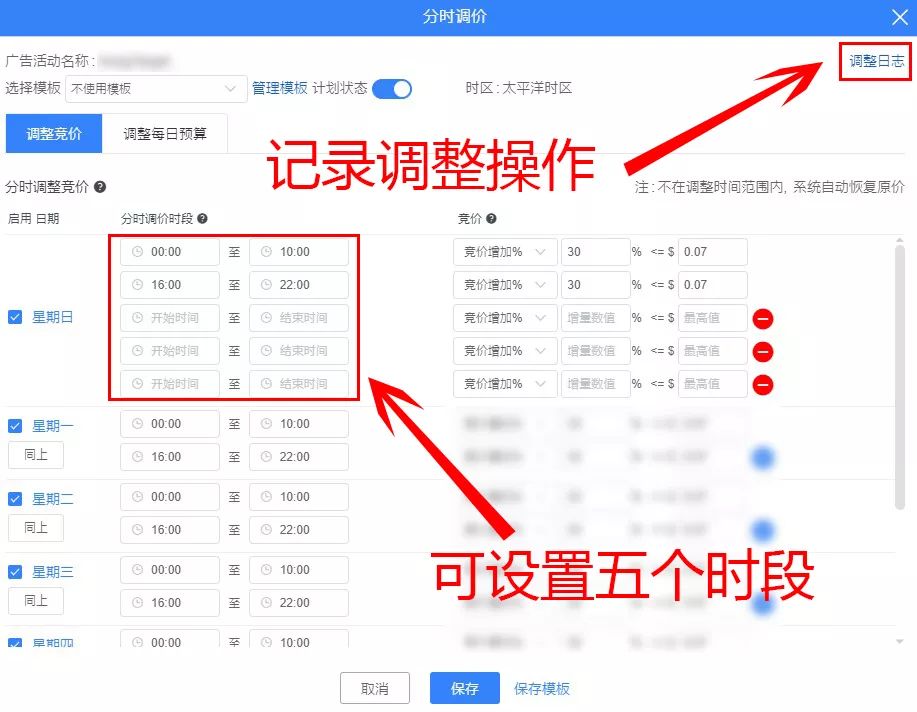Toggle the 计划状态 switch off
Image resolution: width=917 pixels, height=712 pixels.
(391, 89)
